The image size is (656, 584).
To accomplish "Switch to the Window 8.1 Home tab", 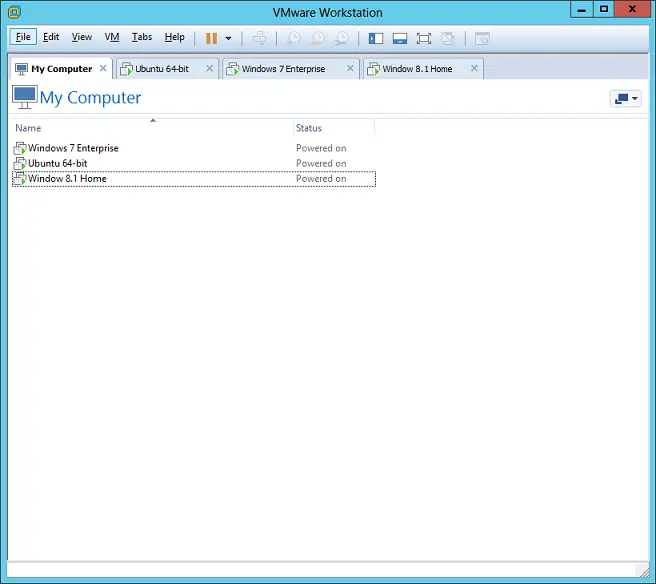I will point(423,69).
